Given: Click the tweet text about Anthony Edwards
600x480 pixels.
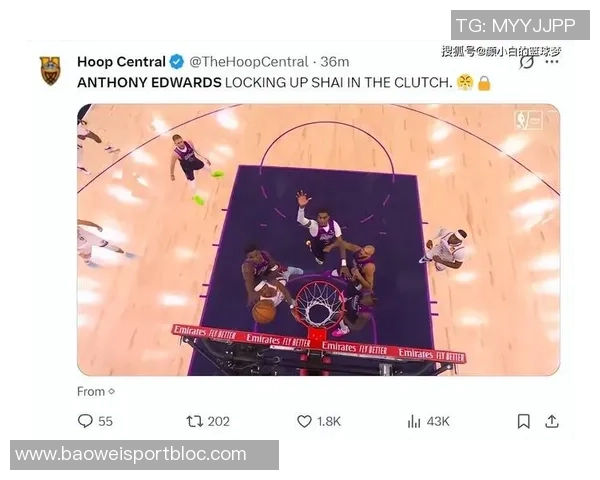Looking at the screenshot, I should [x=284, y=83].
